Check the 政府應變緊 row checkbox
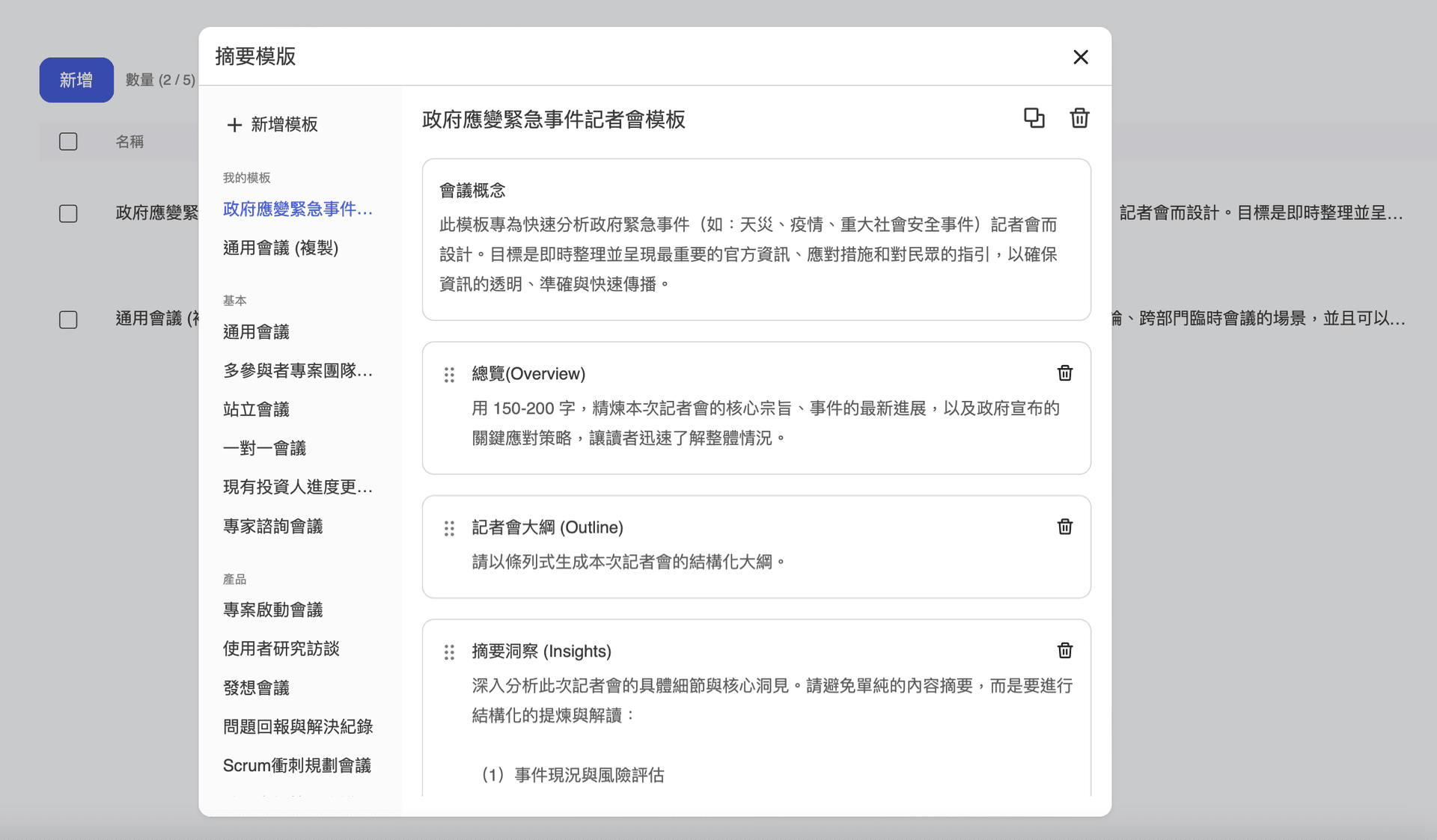The image size is (1437, 840). (x=68, y=214)
